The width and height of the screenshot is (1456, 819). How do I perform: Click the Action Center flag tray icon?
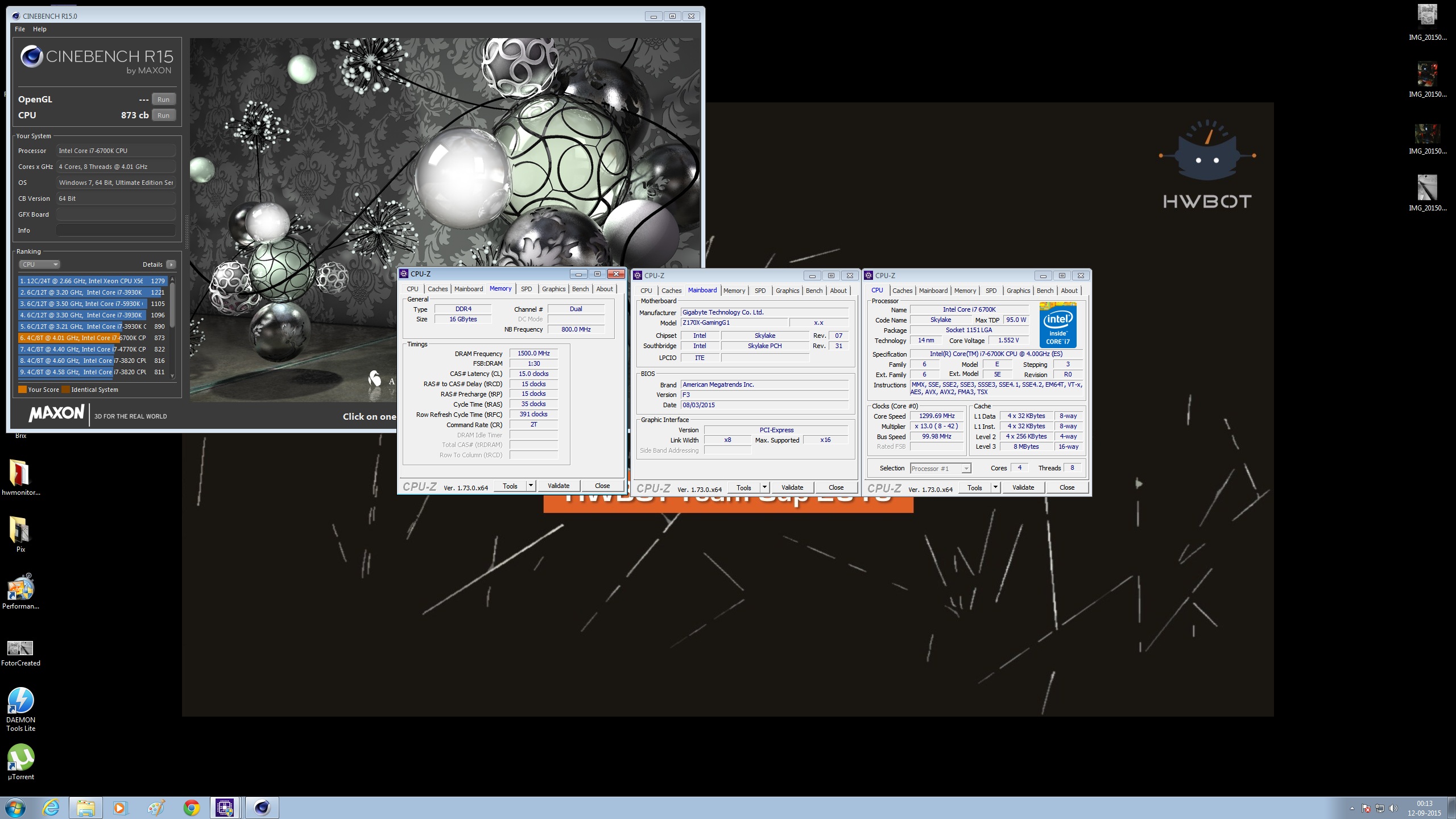(1366, 808)
